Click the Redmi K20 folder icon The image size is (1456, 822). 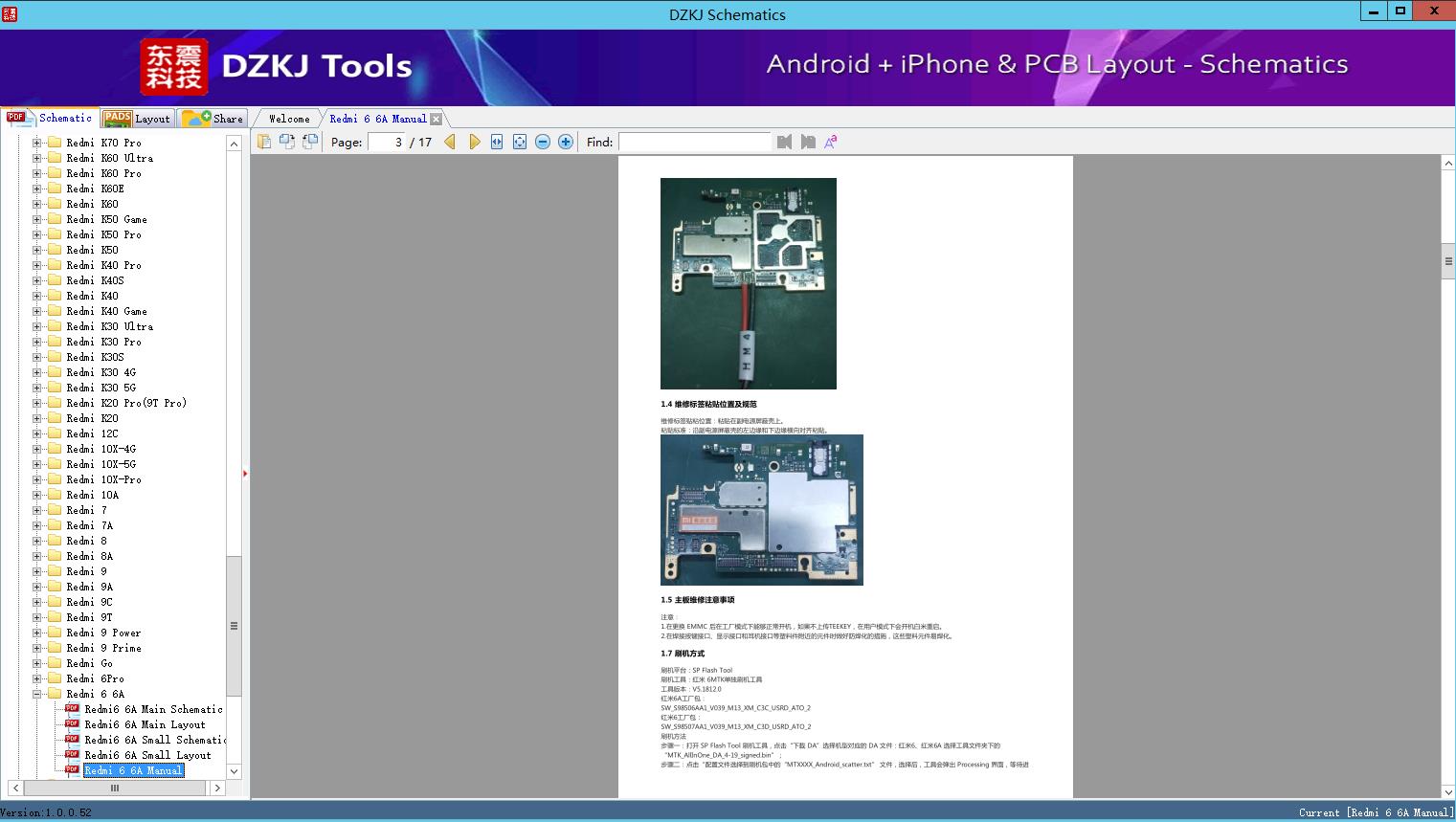[55, 418]
